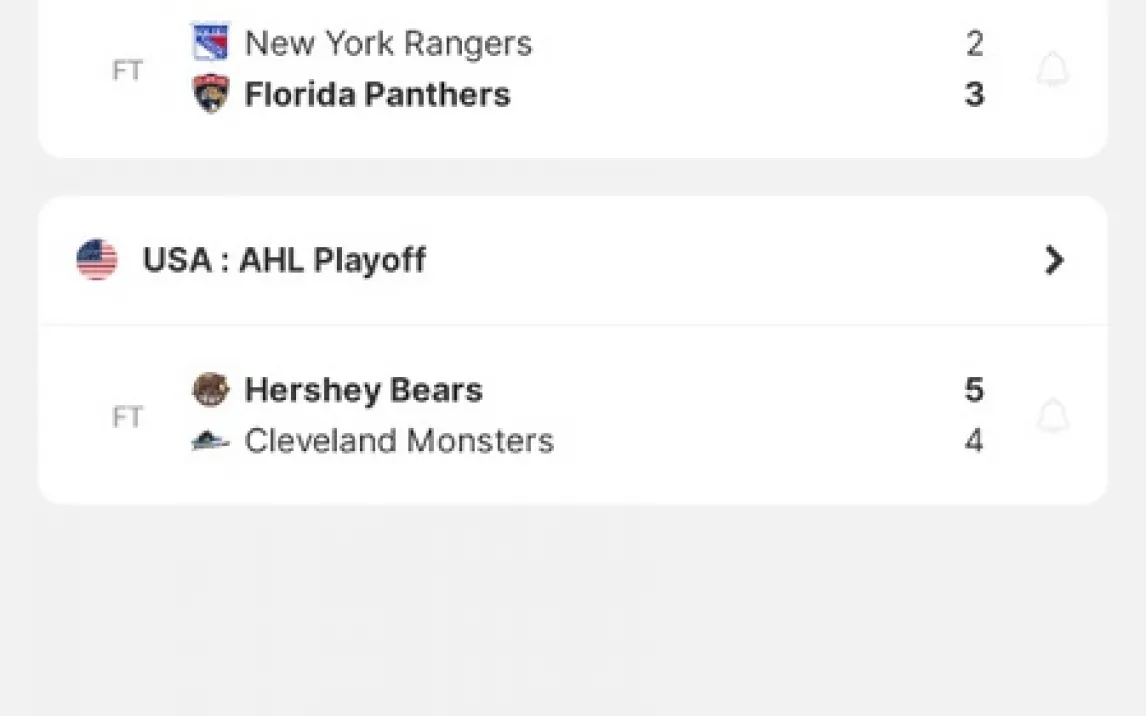Select Hershey Bears team name
The height and width of the screenshot is (716, 1146).
363,390
